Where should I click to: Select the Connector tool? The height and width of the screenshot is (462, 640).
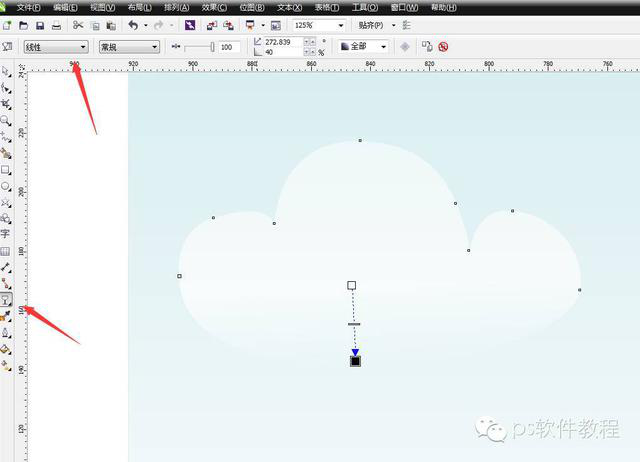click(6, 283)
